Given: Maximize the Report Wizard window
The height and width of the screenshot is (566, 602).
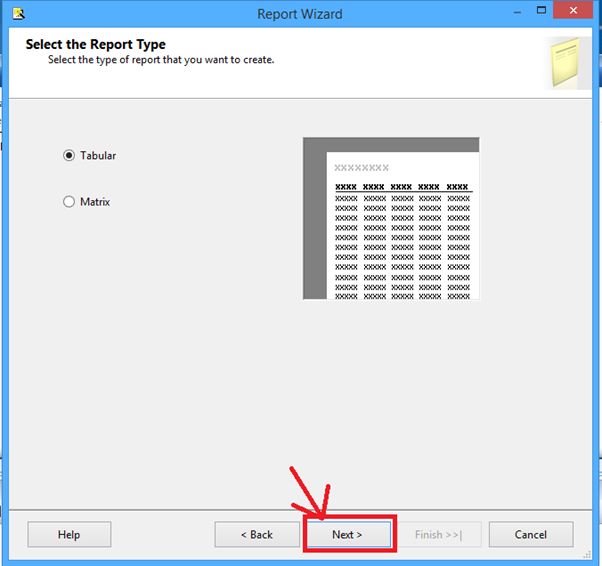Looking at the screenshot, I should pyautogui.click(x=541, y=10).
